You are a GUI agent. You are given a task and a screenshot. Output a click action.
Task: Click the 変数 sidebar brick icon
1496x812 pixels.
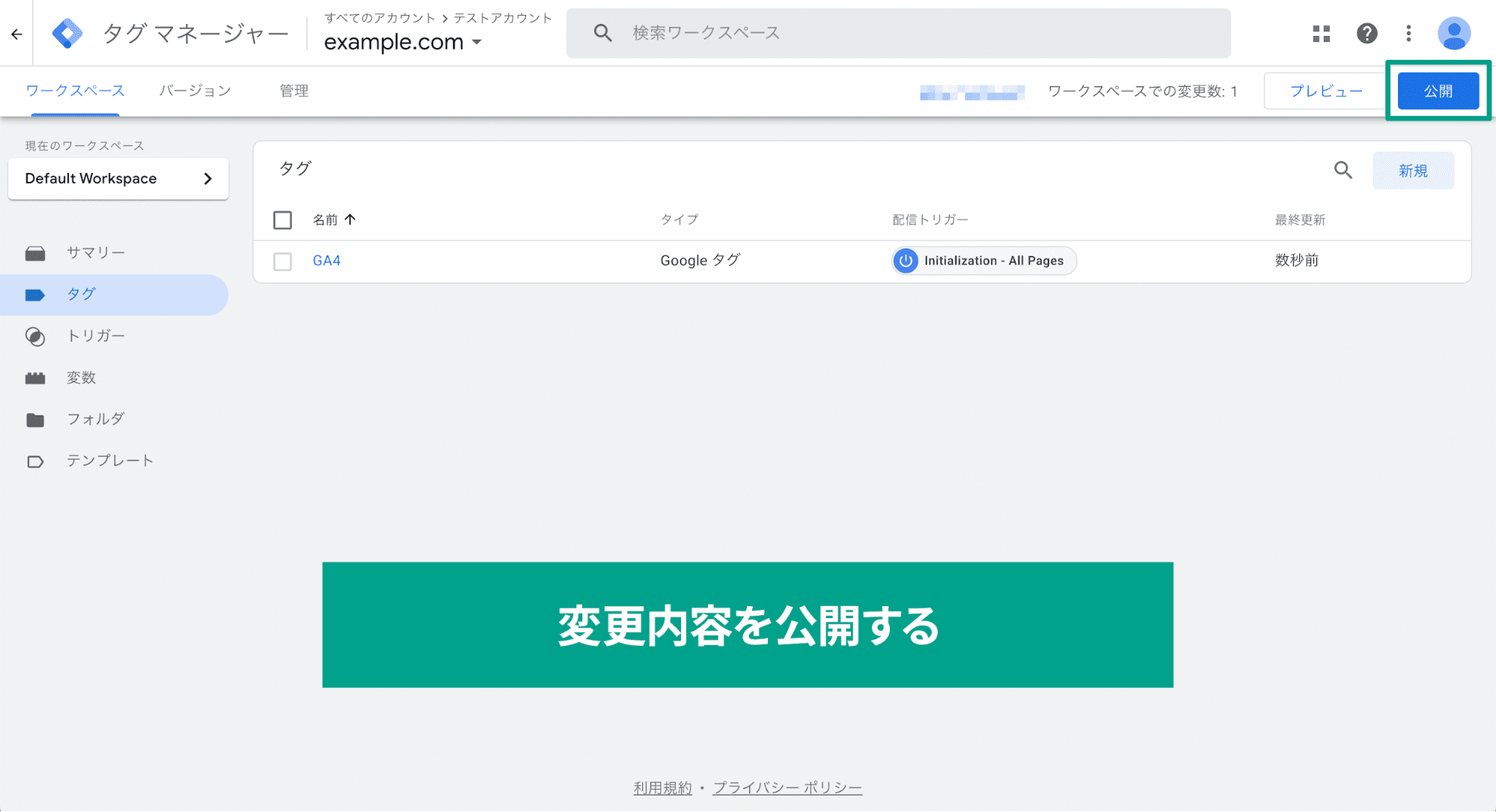pyautogui.click(x=35, y=378)
